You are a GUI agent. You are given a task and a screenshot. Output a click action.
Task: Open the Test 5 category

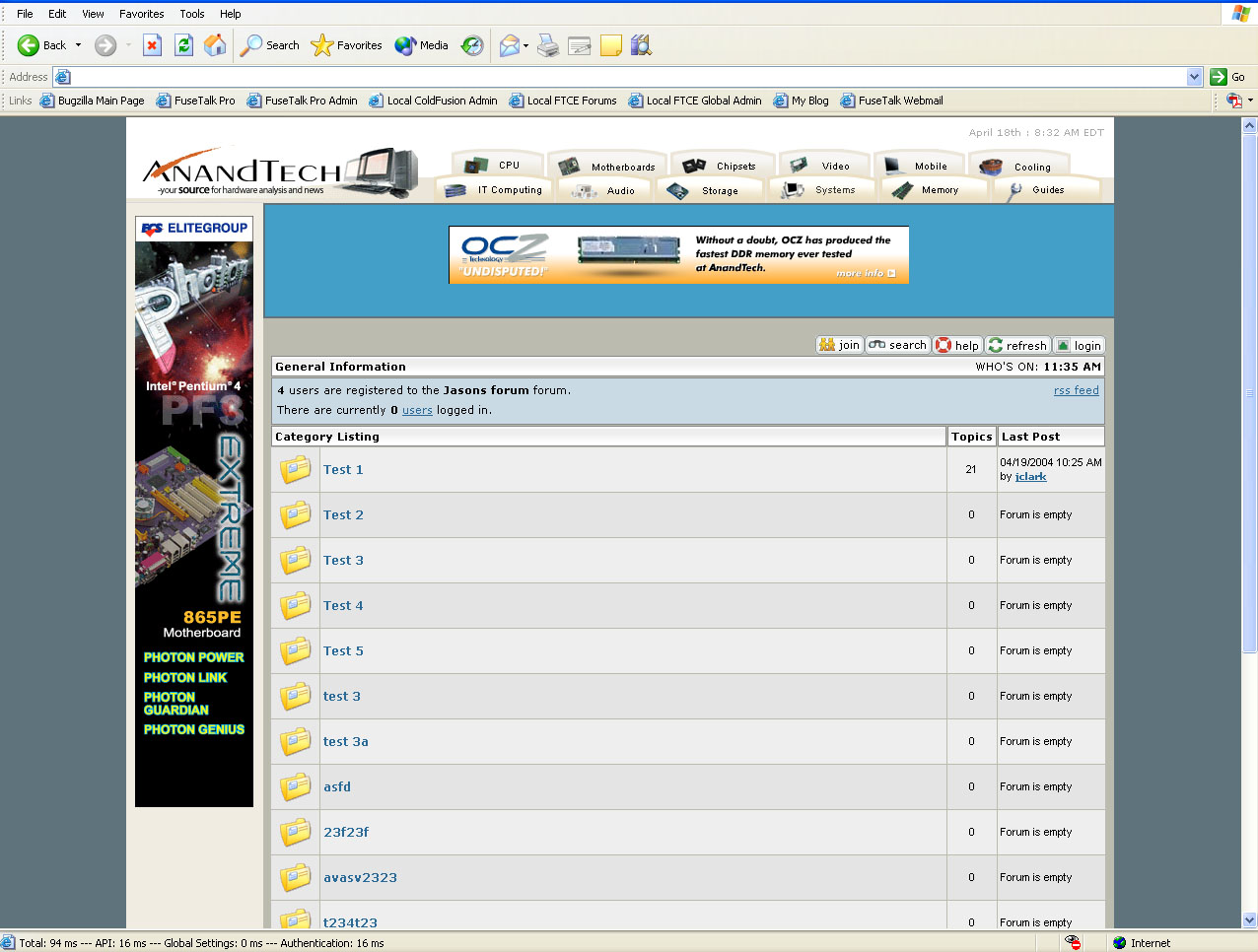click(x=343, y=650)
